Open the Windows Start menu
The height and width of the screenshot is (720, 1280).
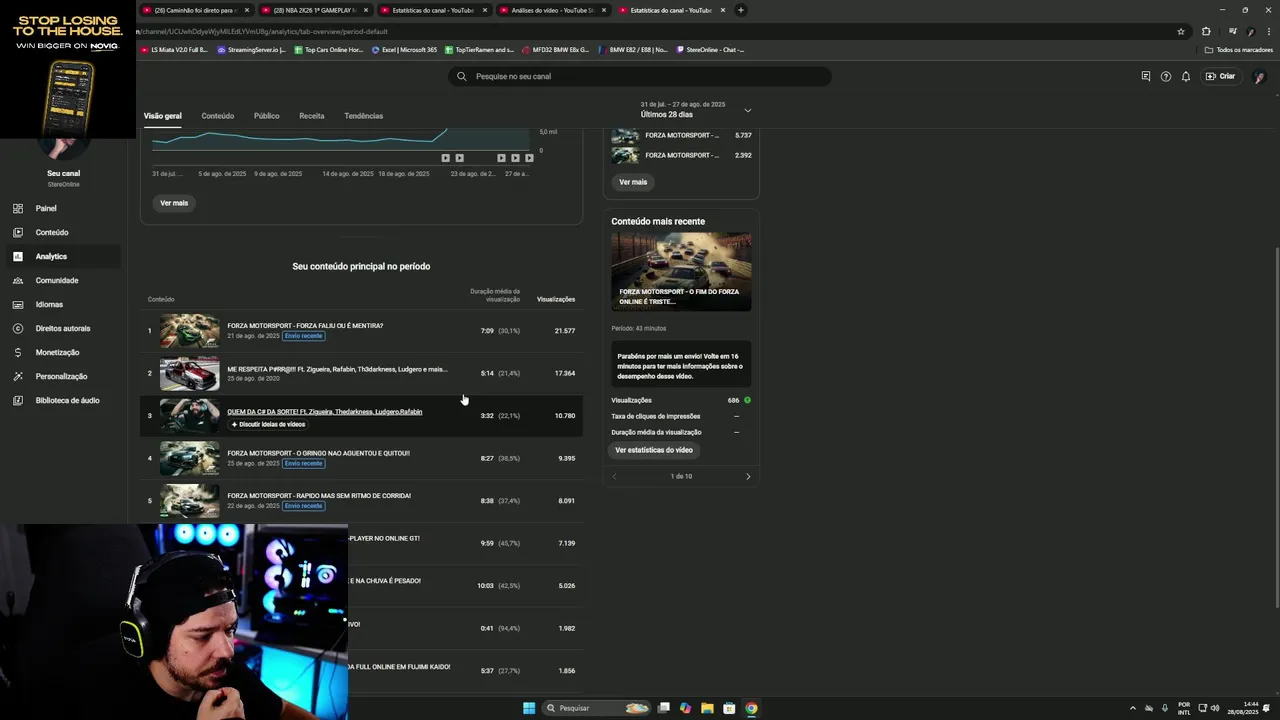pos(529,708)
